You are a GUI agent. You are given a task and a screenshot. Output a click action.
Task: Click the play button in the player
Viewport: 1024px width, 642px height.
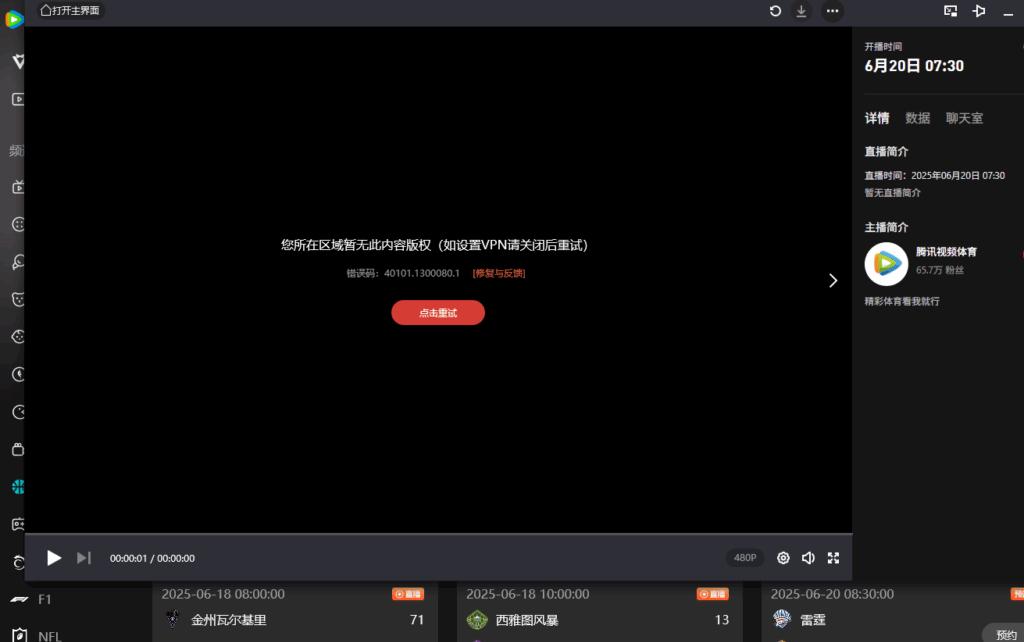pyautogui.click(x=54, y=558)
